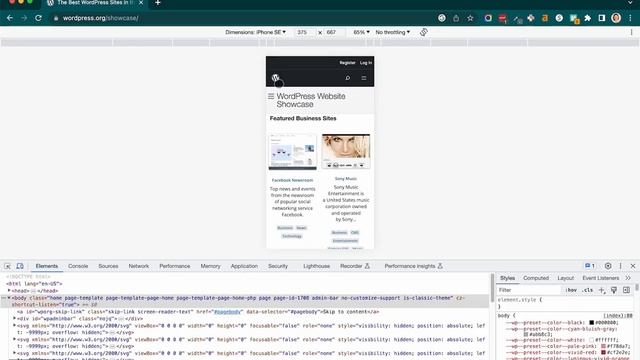The image size is (640, 360).
Task: Open Facebook Newsroom link
Action: point(292,180)
